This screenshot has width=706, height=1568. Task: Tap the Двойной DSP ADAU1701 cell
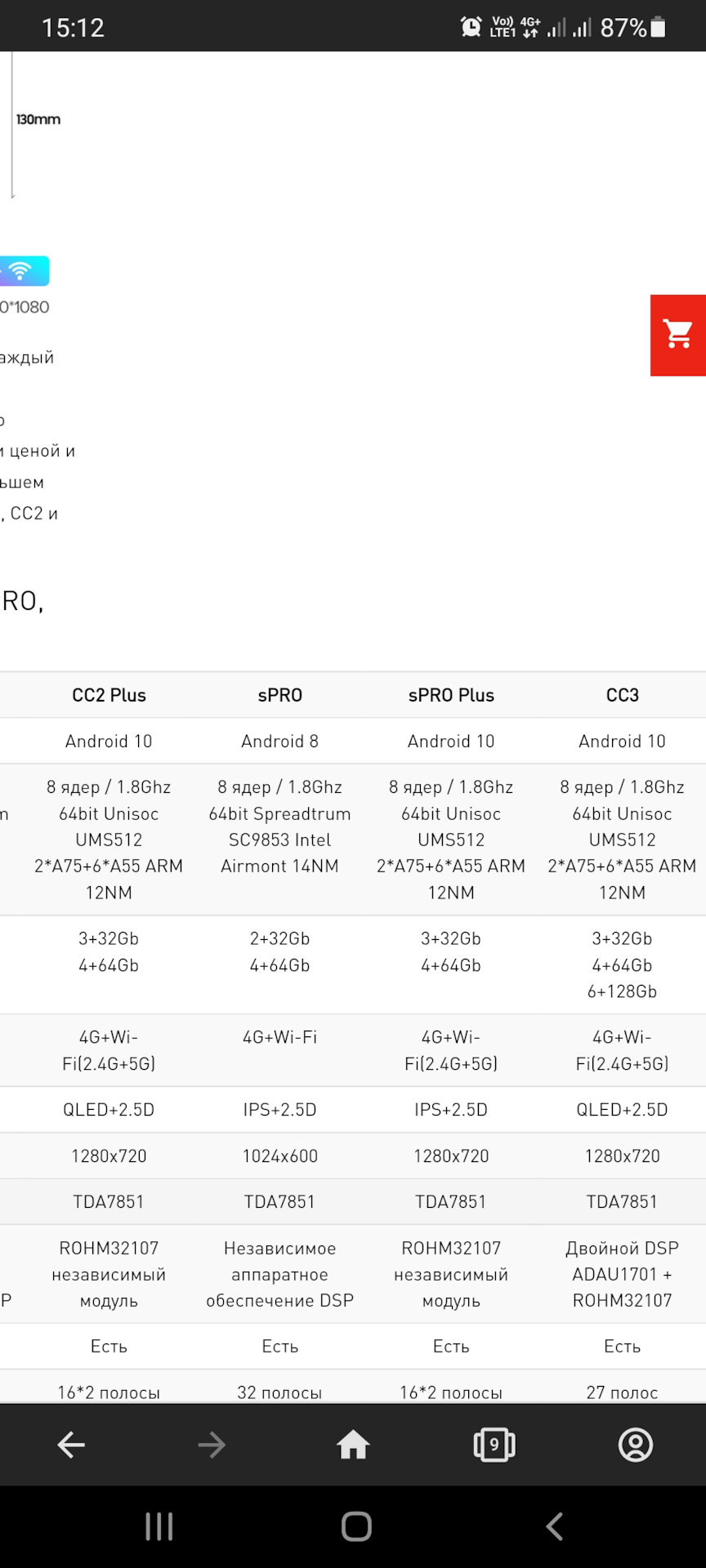coord(622,1274)
